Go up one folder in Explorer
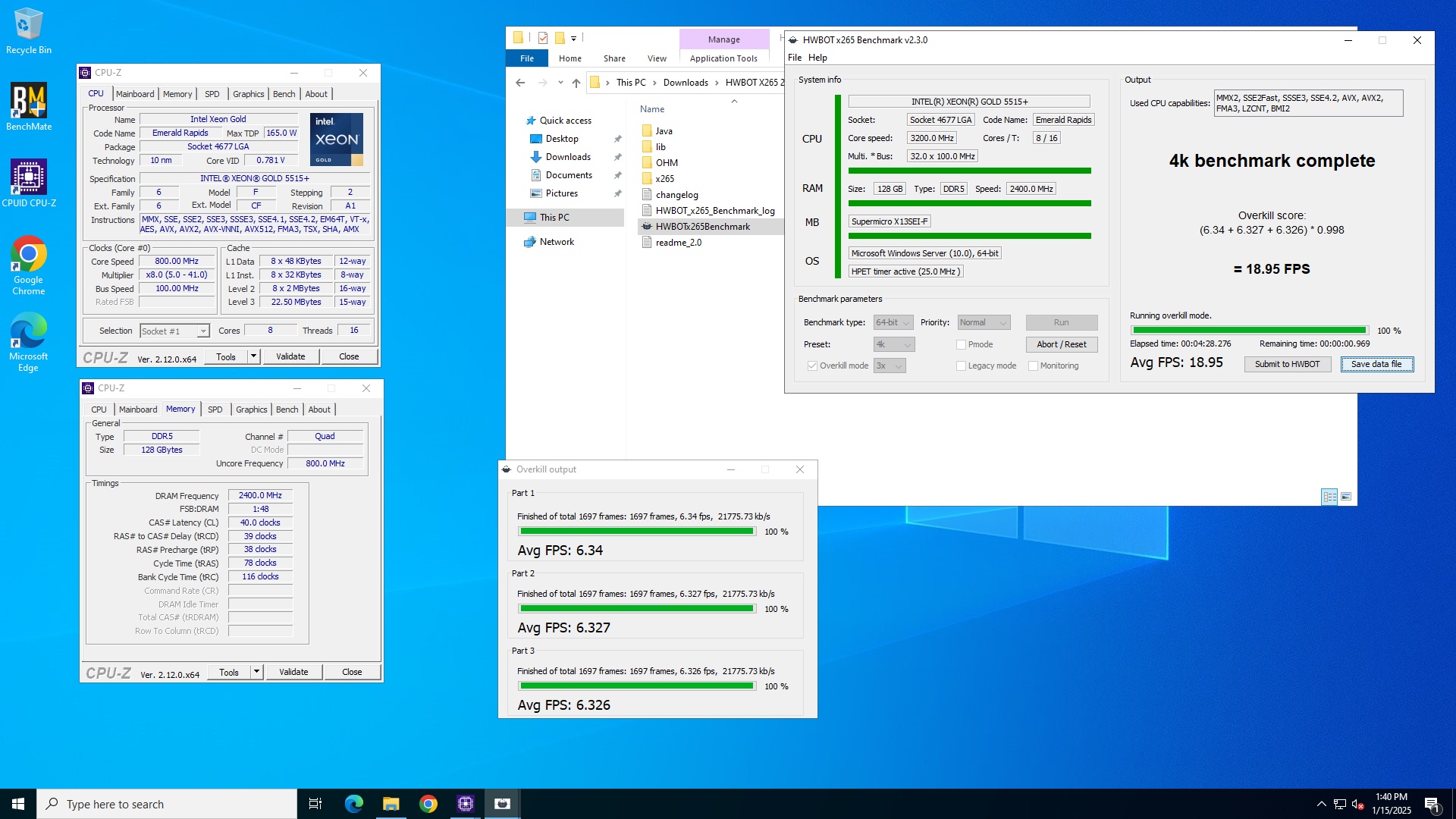Screen dimensions: 1456x819 [x=576, y=83]
